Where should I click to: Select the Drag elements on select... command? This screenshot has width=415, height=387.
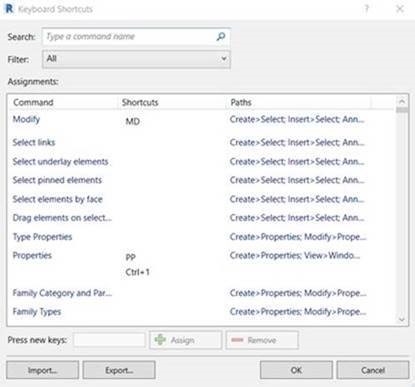[x=62, y=218]
